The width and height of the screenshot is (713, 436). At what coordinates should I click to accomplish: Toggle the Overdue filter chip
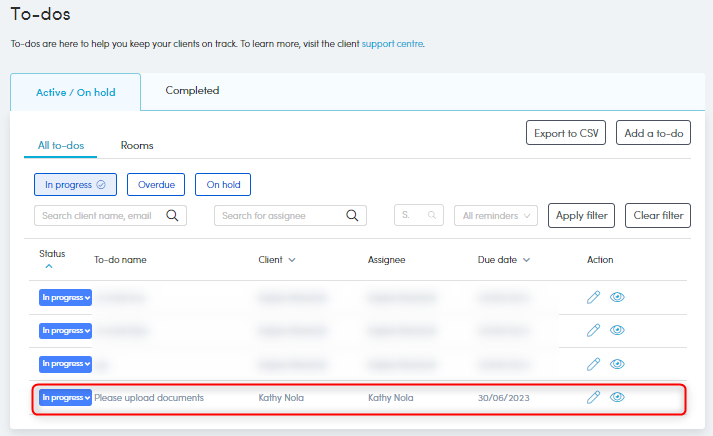tap(156, 184)
